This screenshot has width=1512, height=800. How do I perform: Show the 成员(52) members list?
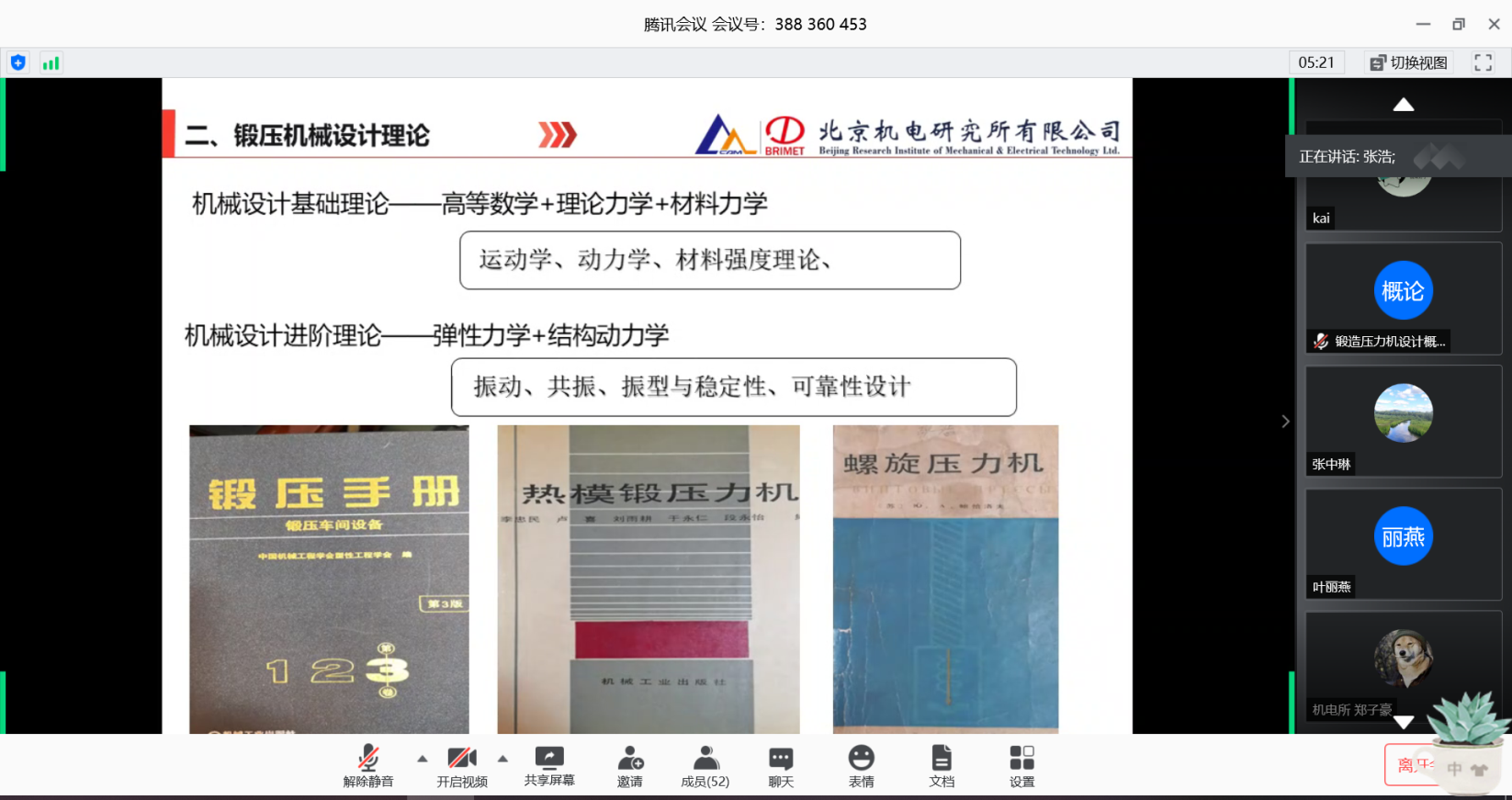coord(705,766)
